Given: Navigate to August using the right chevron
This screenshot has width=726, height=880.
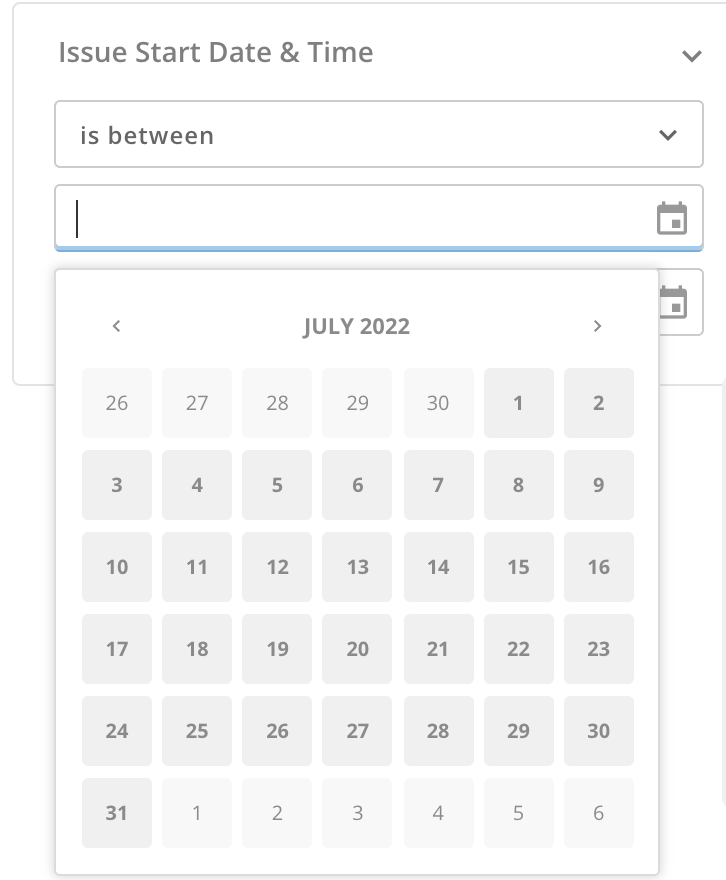Looking at the screenshot, I should click(x=597, y=326).
